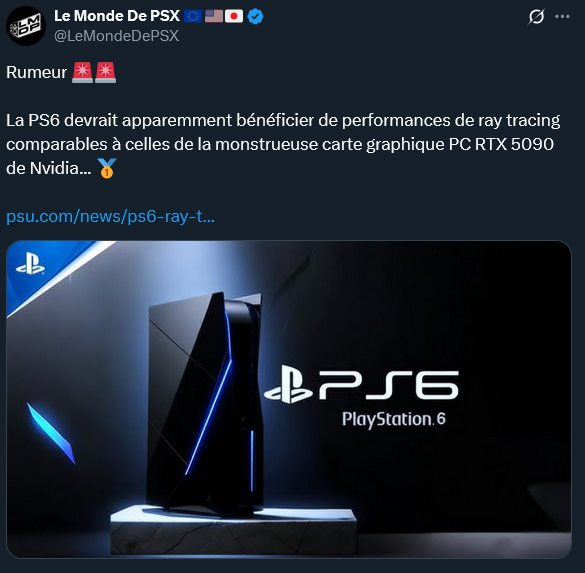Click the second red siren emoji
The image size is (585, 573).
click(105, 72)
